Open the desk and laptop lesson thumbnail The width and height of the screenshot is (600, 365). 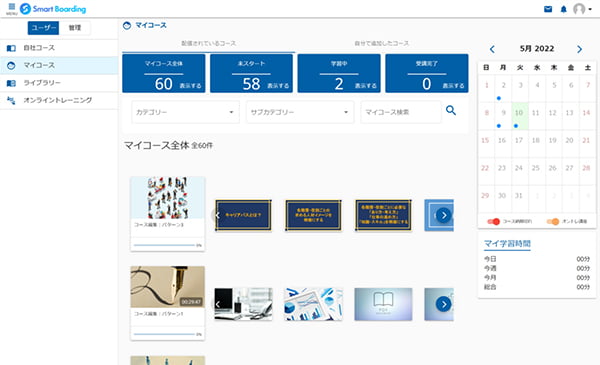(x=243, y=304)
